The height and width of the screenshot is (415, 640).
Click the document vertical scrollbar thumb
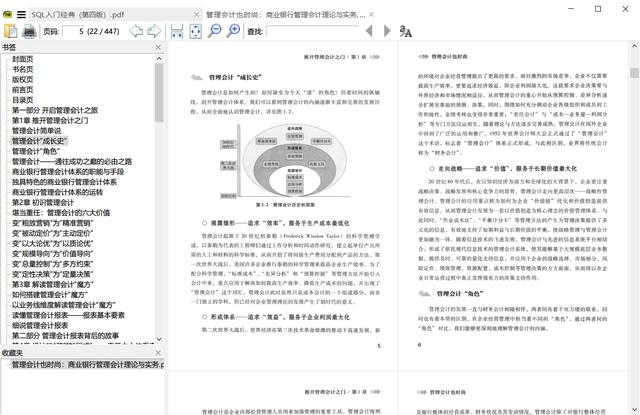coord(634,73)
